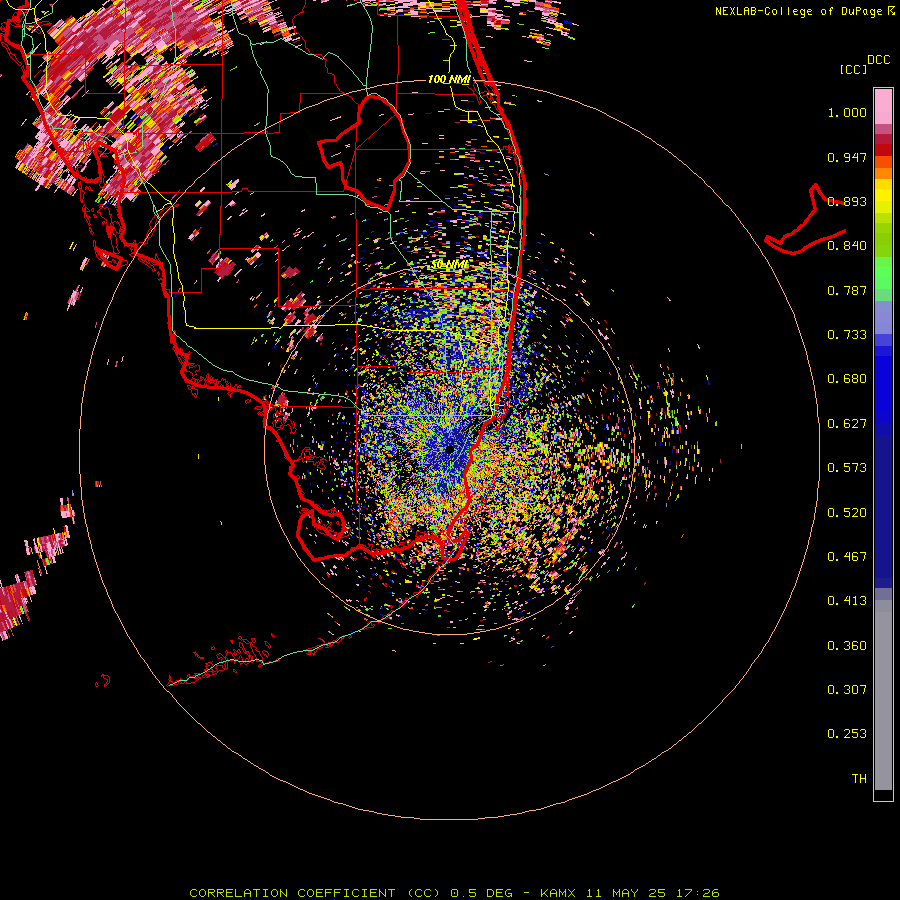Select the 11 MAY 25 date text
The width and height of the screenshot is (900, 900).
626,893
